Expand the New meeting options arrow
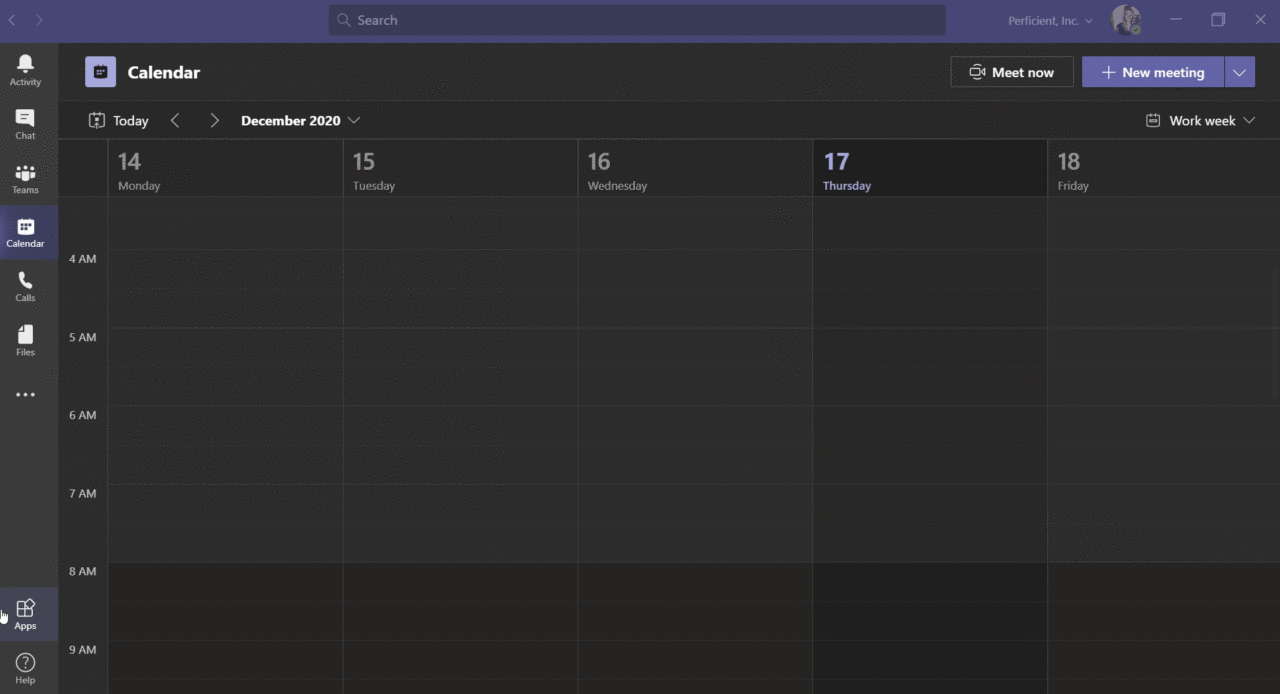1280x694 pixels. [x=1240, y=72]
